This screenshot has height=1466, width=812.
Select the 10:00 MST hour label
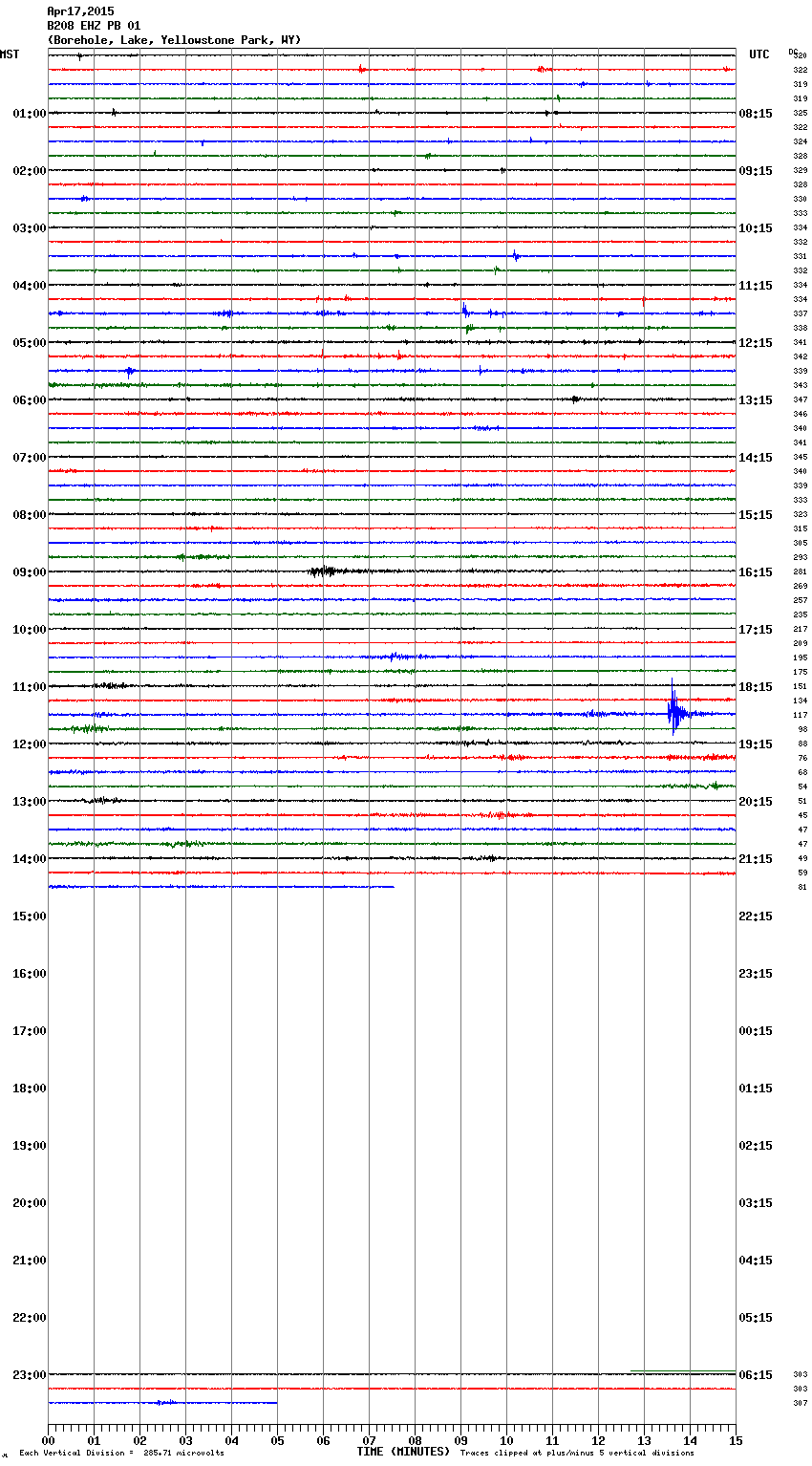(x=30, y=630)
